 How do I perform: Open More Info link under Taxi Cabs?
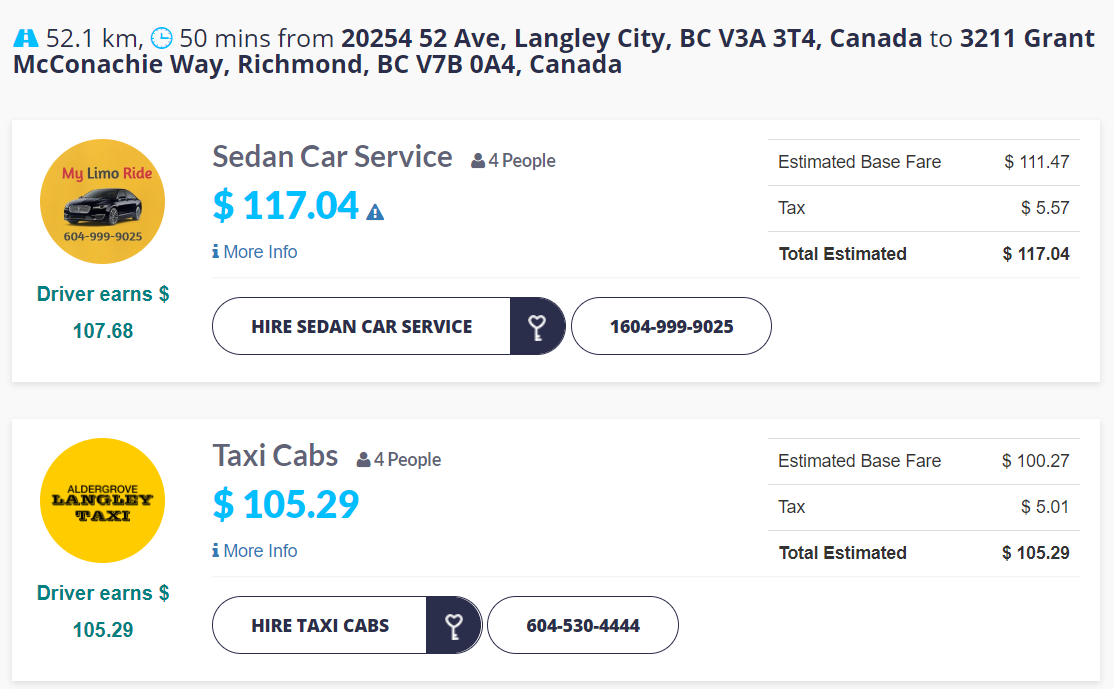[x=254, y=550]
